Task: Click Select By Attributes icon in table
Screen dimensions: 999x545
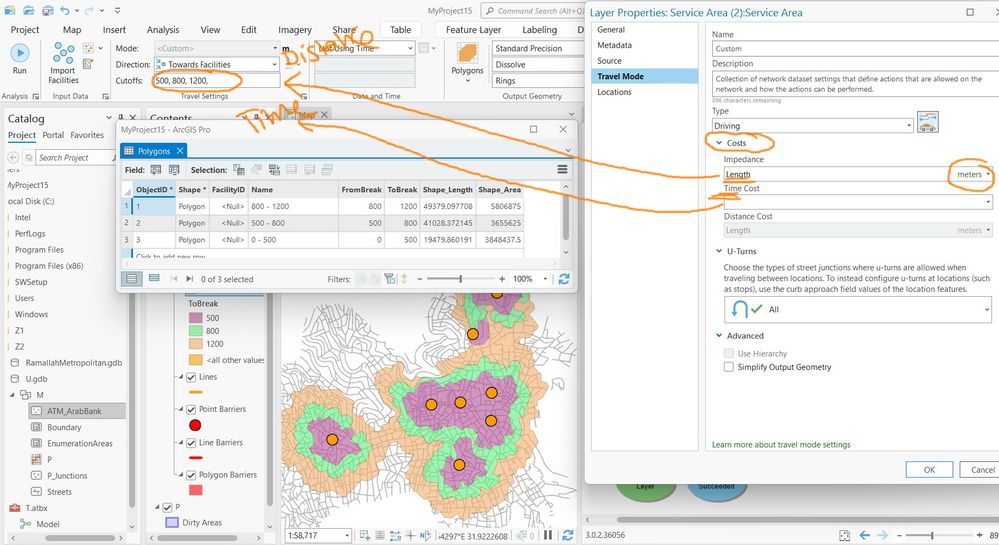Action: coord(239,170)
